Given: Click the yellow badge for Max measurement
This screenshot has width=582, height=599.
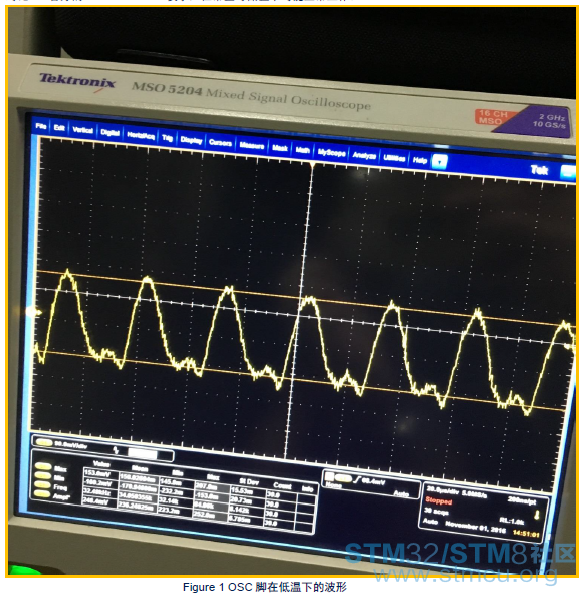Looking at the screenshot, I should click(x=43, y=466).
